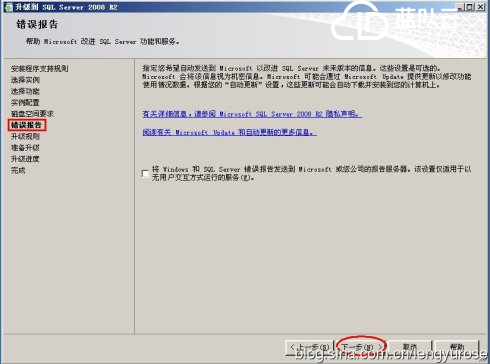Select 准备升级 step in sidebar

point(25,148)
